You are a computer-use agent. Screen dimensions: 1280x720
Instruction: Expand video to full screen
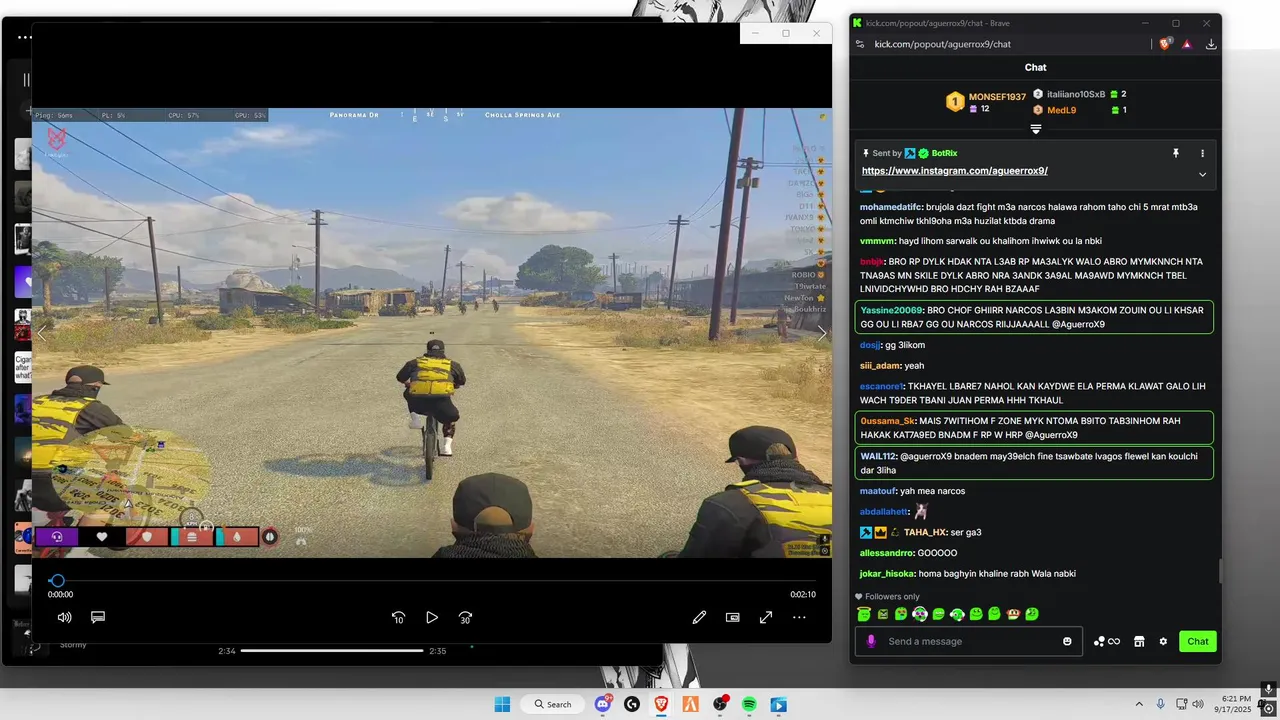[766, 617]
